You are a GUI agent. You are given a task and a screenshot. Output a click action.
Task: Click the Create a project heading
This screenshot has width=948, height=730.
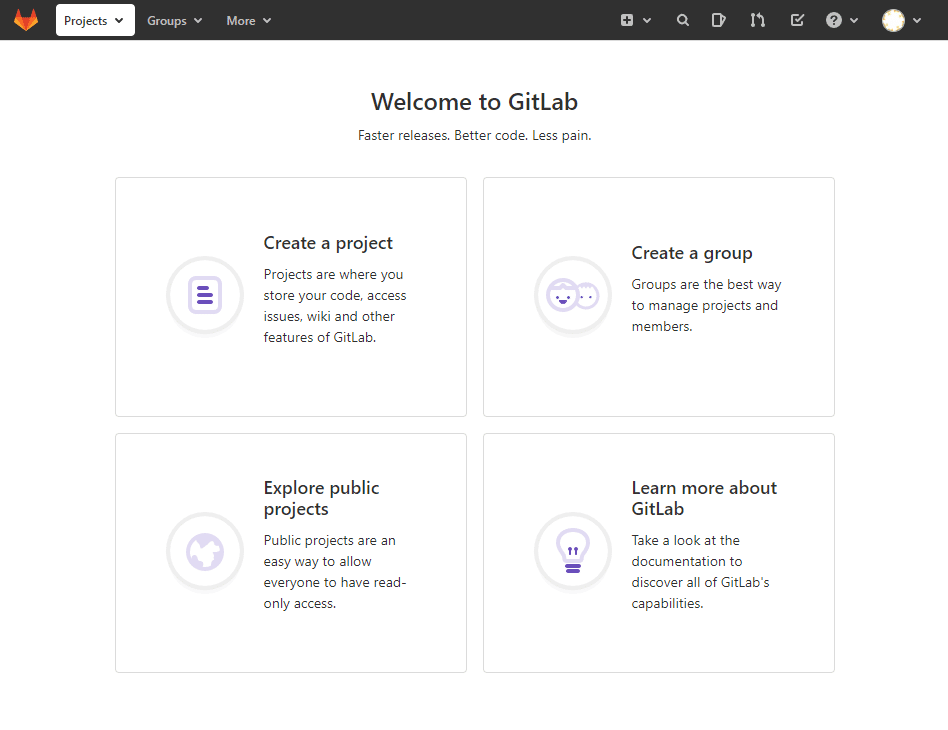[328, 243]
